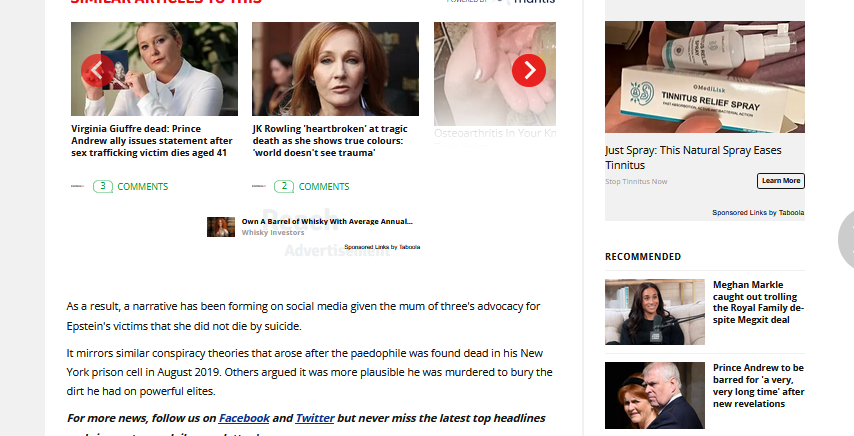Open the 2 comments bubble icon
The width and height of the screenshot is (854, 436).
pos(284,186)
